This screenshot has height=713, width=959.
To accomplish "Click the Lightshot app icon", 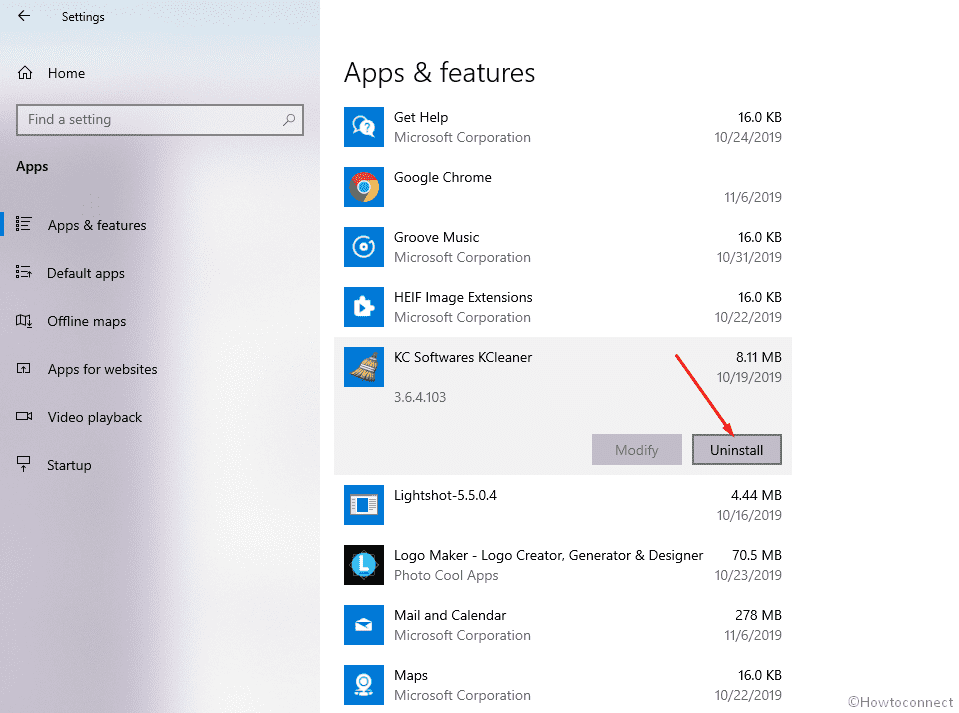I will [364, 504].
